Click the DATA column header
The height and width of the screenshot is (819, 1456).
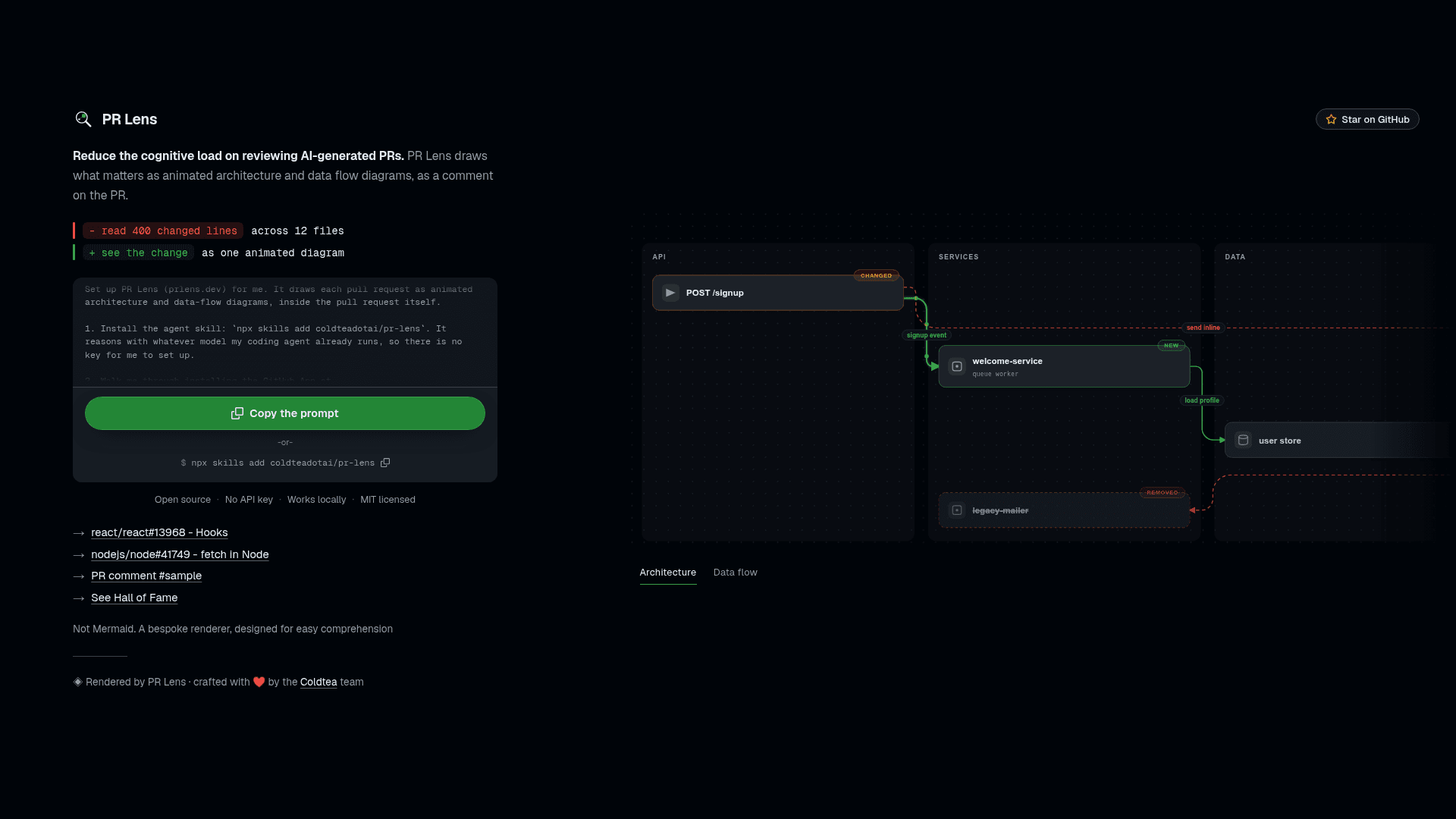pos(1235,257)
